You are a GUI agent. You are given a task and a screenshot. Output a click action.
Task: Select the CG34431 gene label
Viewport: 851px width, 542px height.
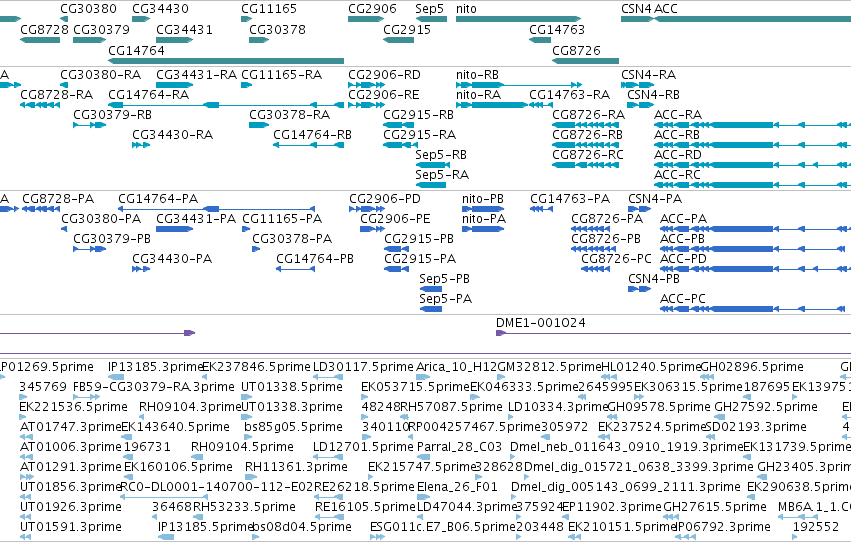[184, 29]
